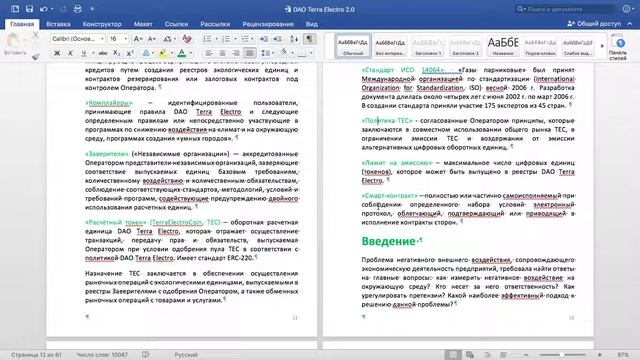Print the document with the printer icon
The image size is (640, 360).
(x=78, y=9)
